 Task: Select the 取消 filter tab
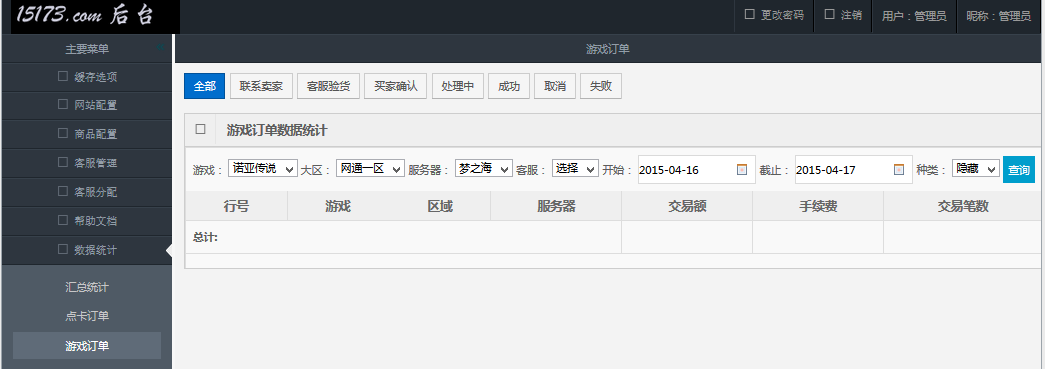tap(555, 86)
